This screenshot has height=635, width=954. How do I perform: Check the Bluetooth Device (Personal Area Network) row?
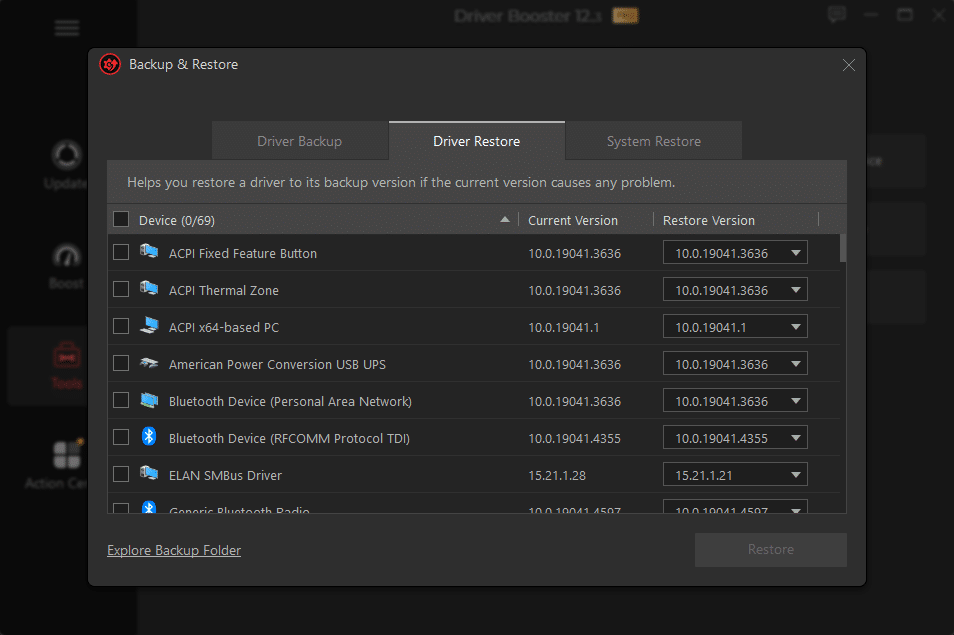(x=121, y=400)
